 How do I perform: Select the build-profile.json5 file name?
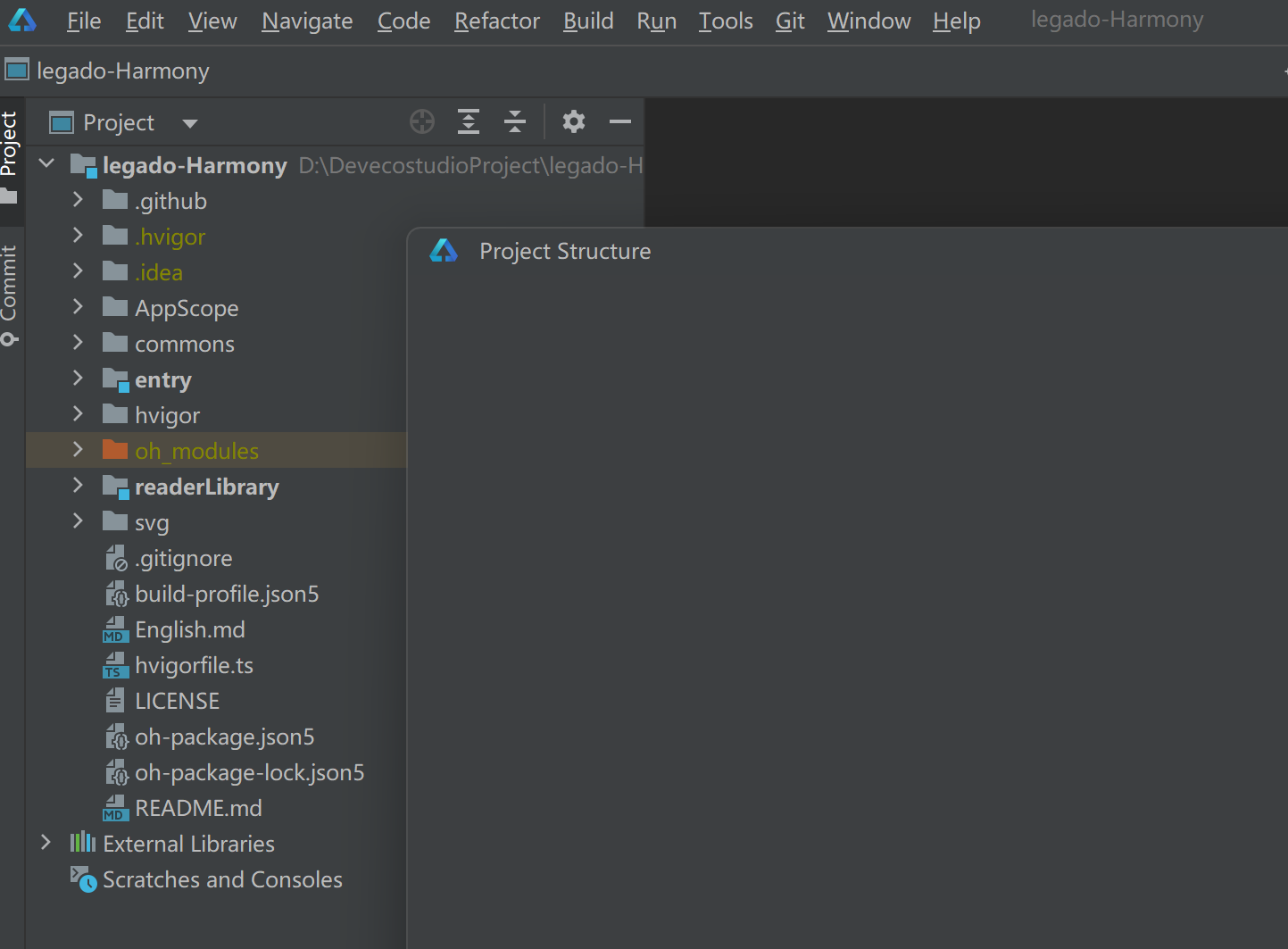[x=227, y=594]
